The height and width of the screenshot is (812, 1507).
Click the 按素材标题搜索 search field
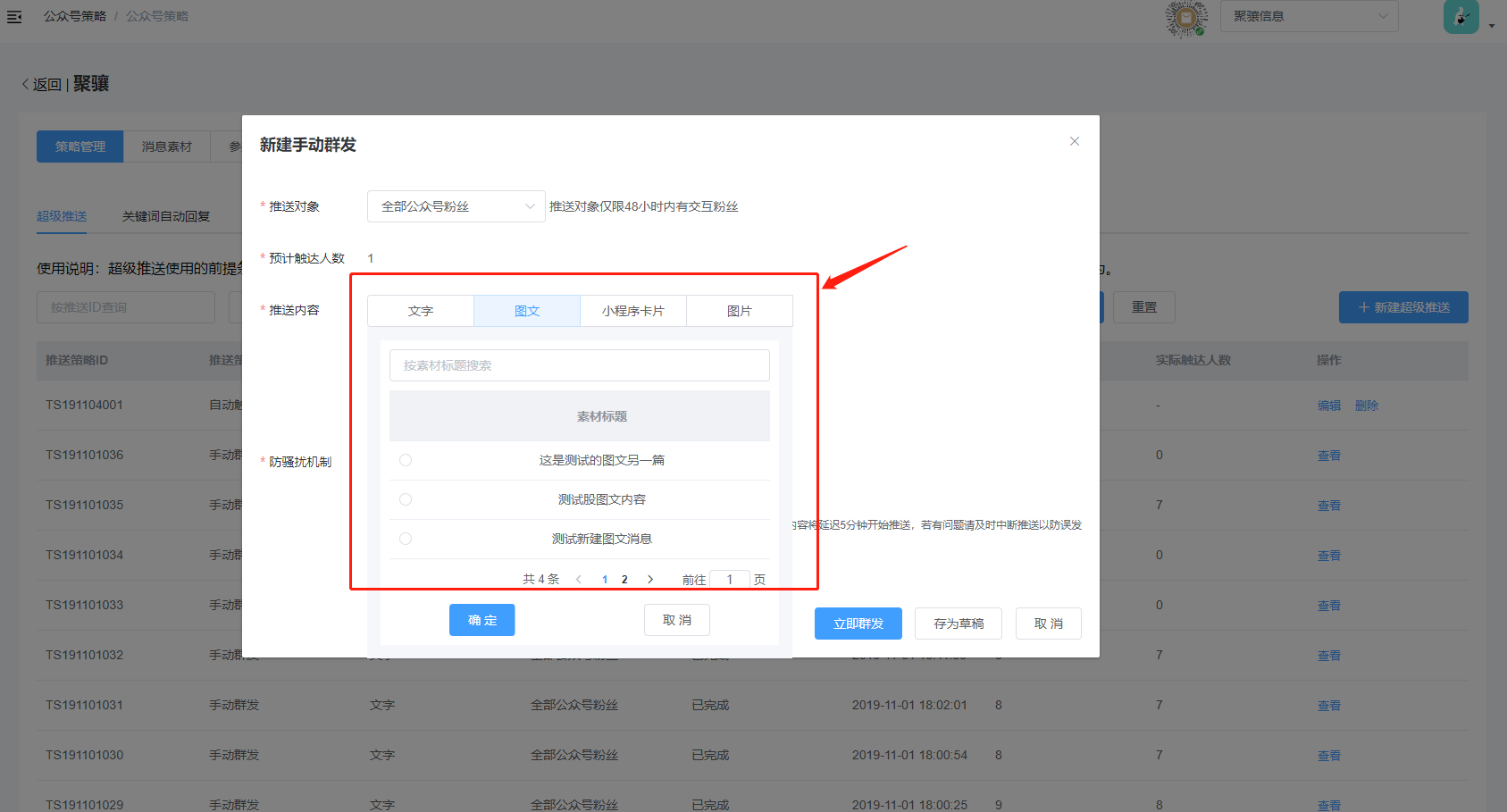pyautogui.click(x=579, y=365)
